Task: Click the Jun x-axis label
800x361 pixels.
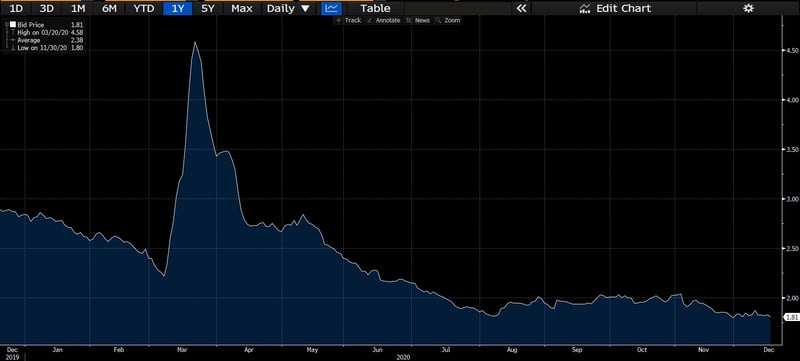Action: coord(377,350)
